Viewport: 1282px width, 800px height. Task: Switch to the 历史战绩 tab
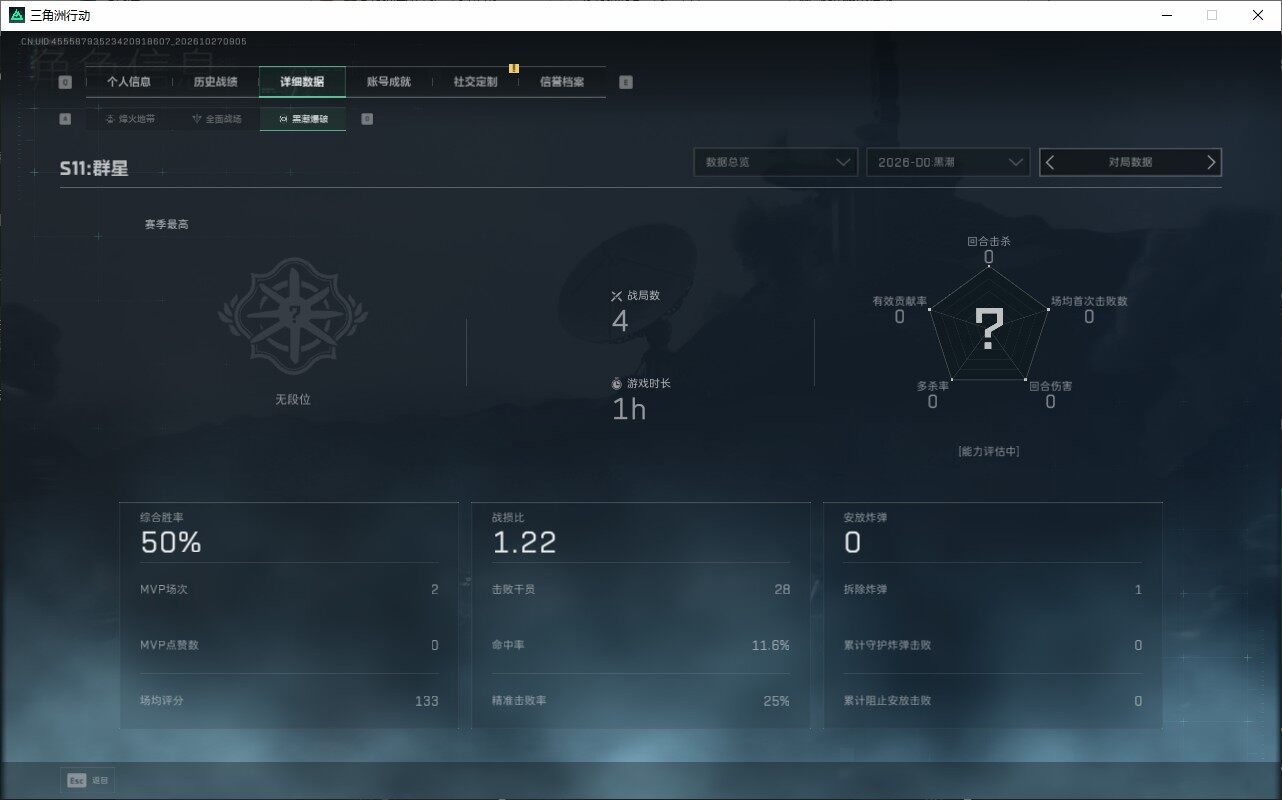(x=215, y=82)
